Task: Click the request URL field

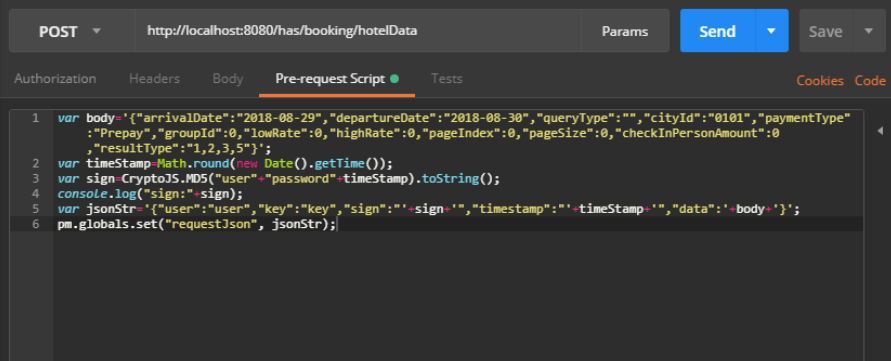Action: (x=358, y=31)
